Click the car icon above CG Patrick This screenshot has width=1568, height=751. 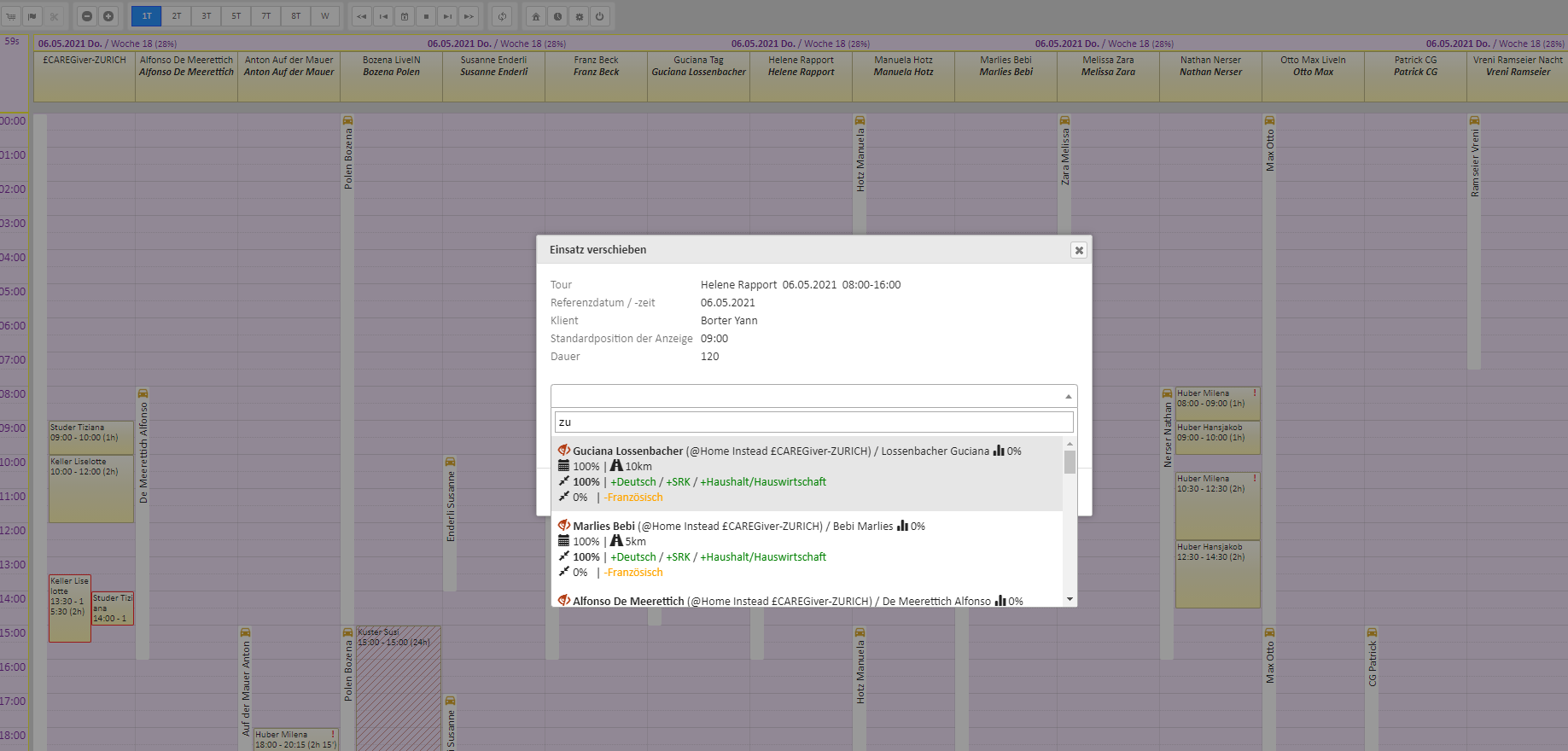(1372, 632)
